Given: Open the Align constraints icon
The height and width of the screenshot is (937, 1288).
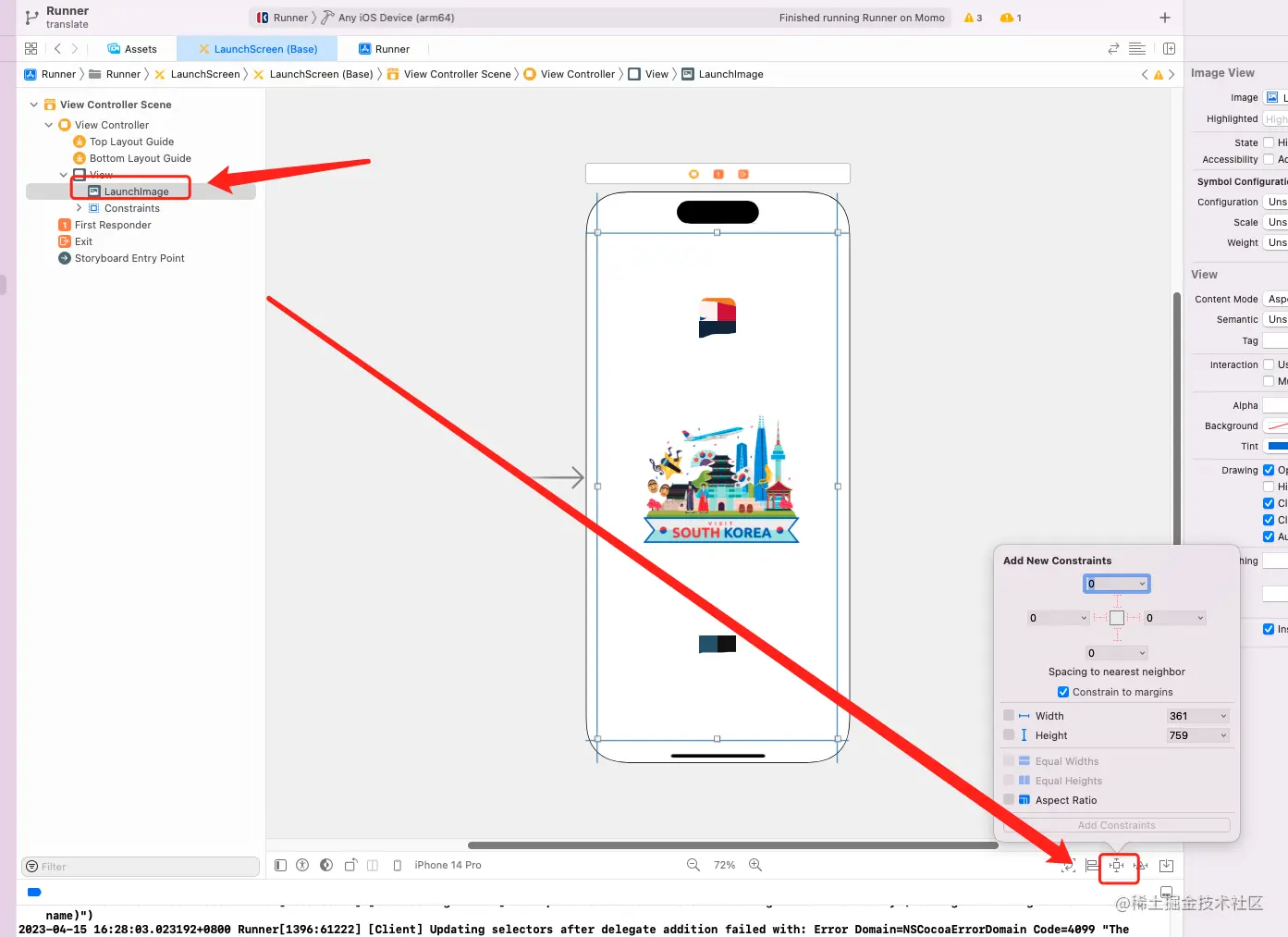Looking at the screenshot, I should tap(1092, 866).
